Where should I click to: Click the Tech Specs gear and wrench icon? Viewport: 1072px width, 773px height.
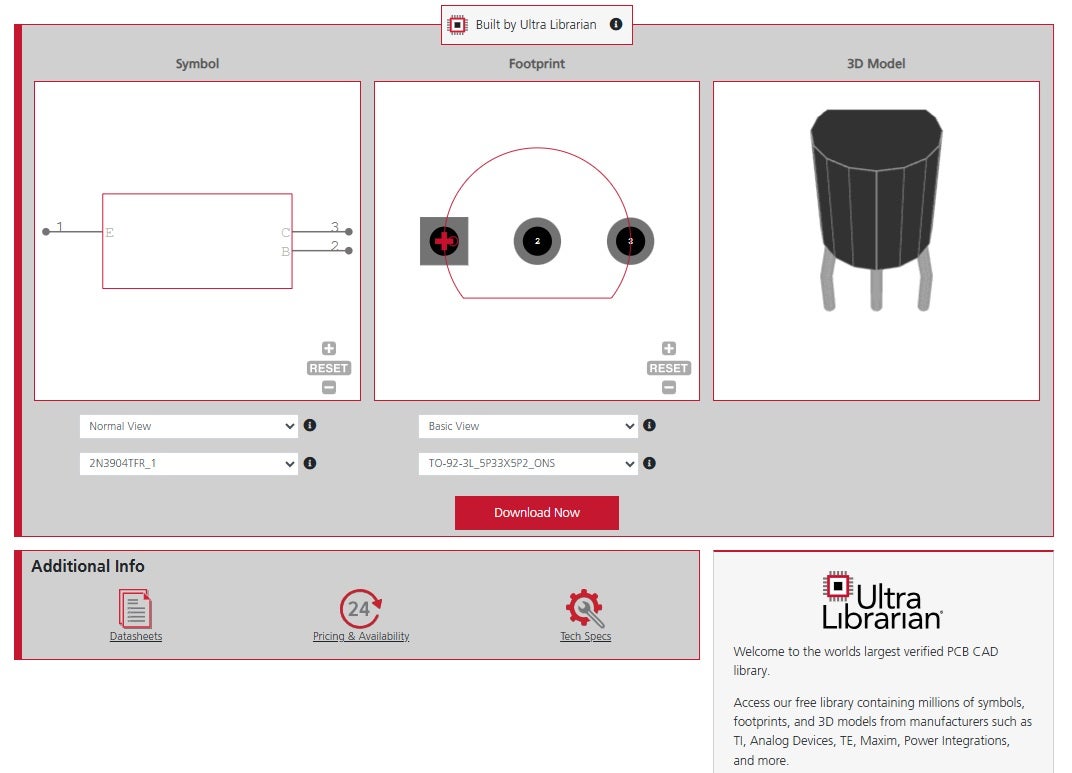point(585,608)
